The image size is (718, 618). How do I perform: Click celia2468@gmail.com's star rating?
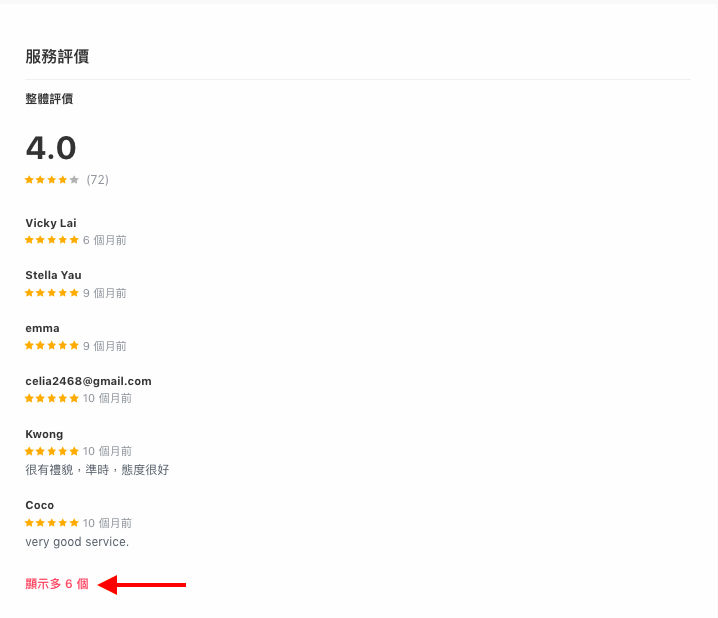click(x=52, y=398)
